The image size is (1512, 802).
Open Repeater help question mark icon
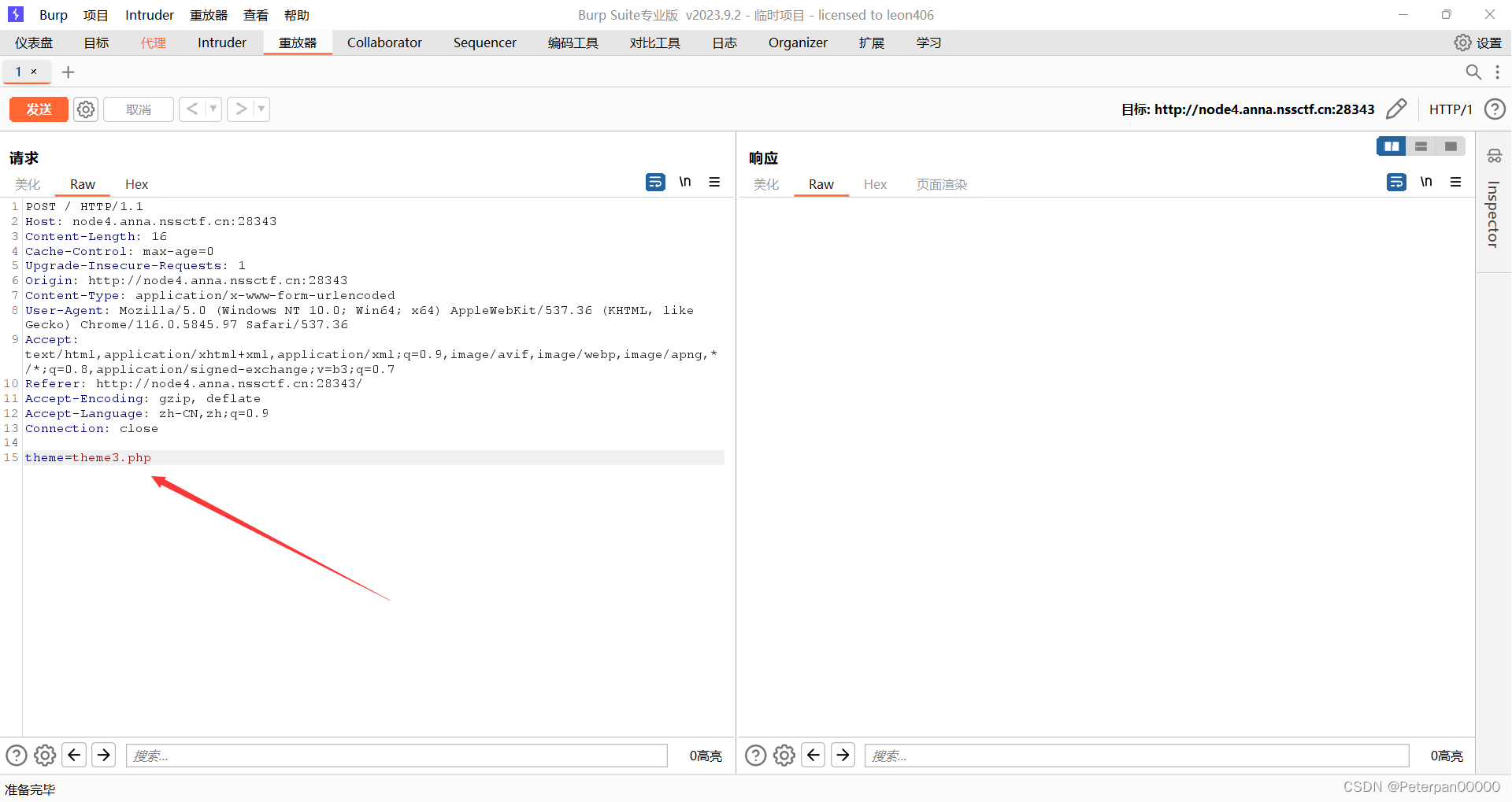pos(1495,109)
